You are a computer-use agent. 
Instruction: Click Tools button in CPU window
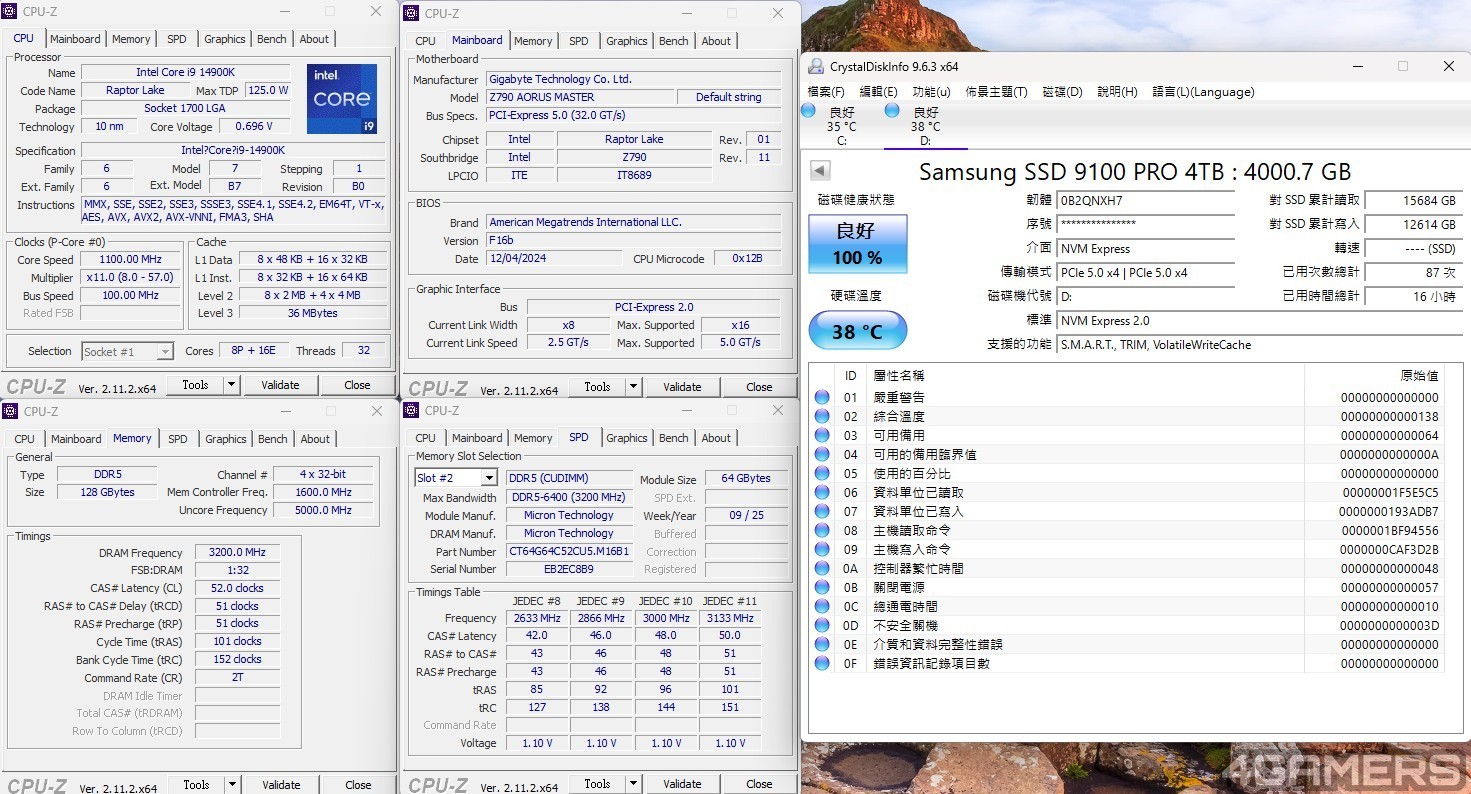[x=195, y=385]
